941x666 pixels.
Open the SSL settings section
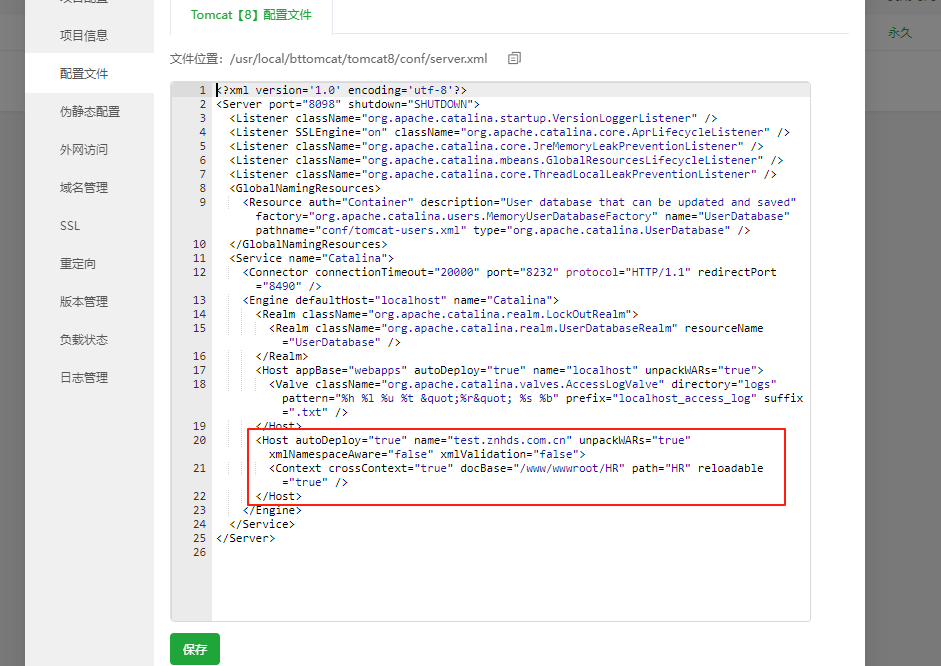[70, 226]
